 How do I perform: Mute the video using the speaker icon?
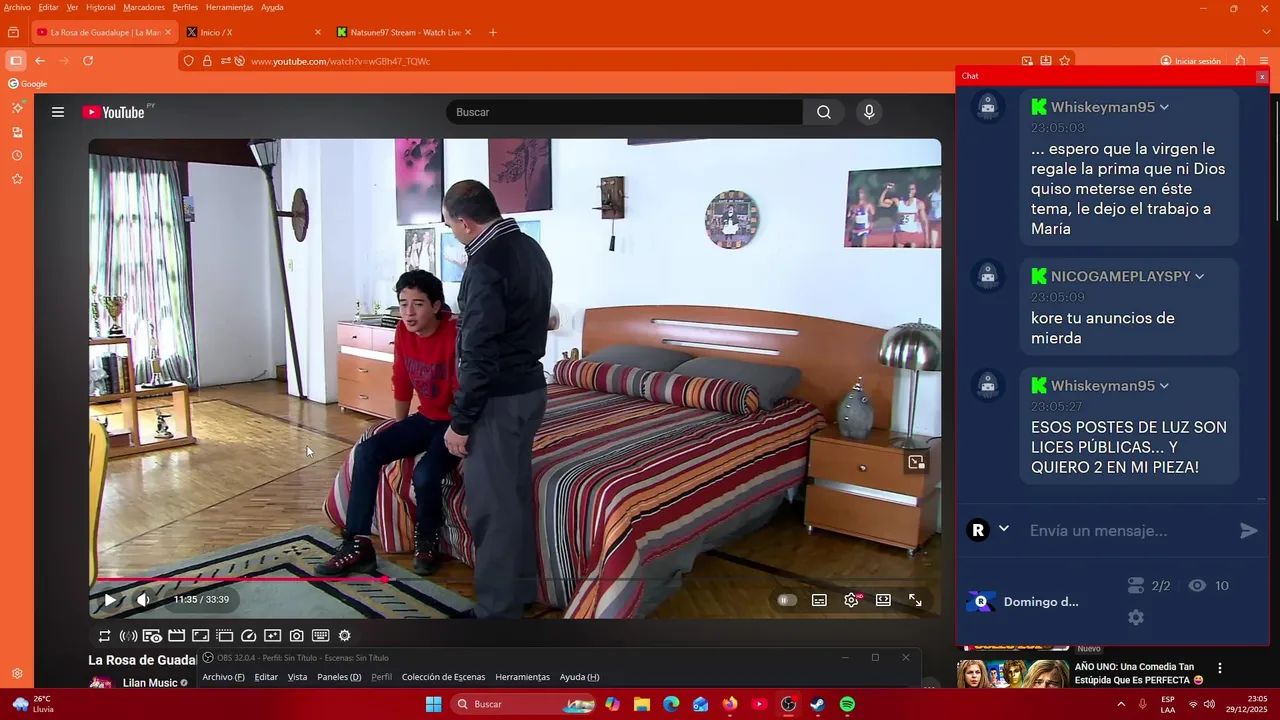click(143, 600)
